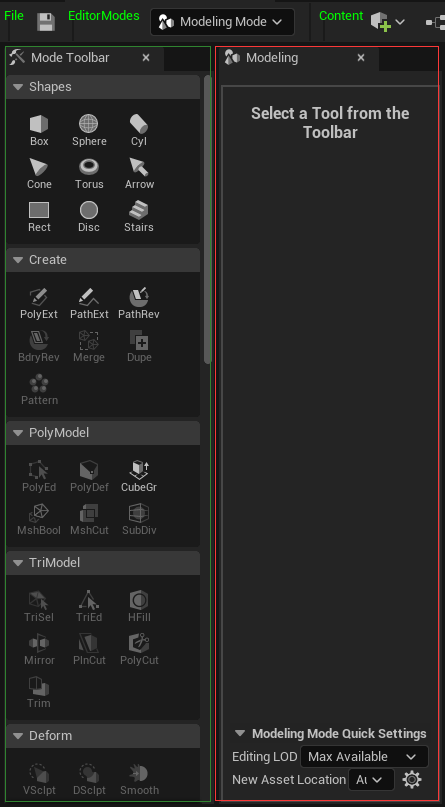Activate the PolyExt create tool

coord(39,304)
